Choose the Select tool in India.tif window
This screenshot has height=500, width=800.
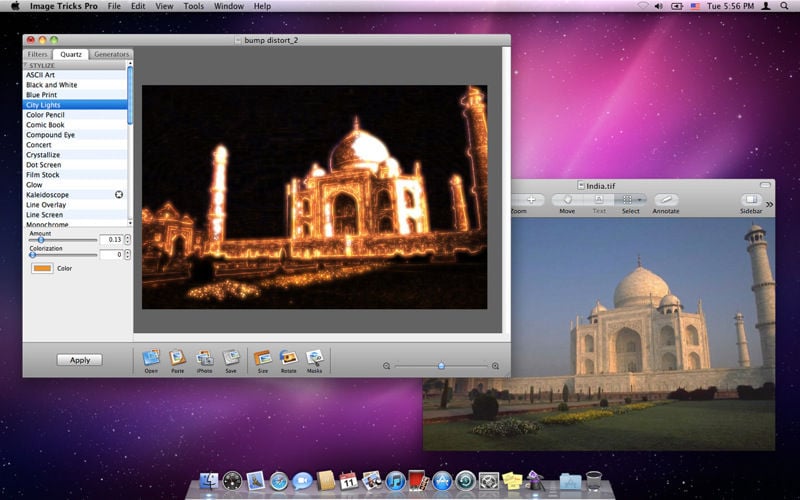click(x=628, y=199)
